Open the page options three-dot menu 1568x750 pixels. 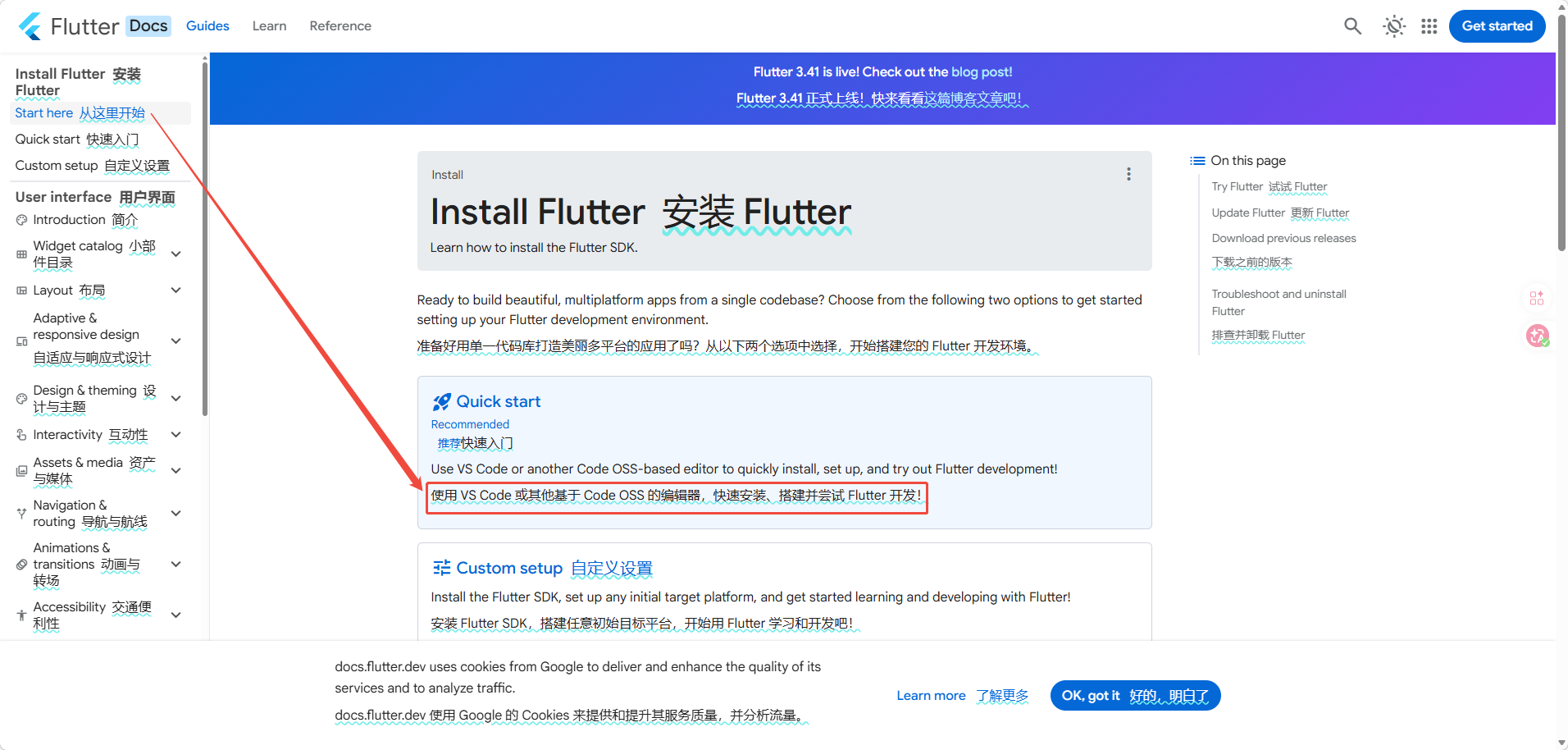(1128, 174)
